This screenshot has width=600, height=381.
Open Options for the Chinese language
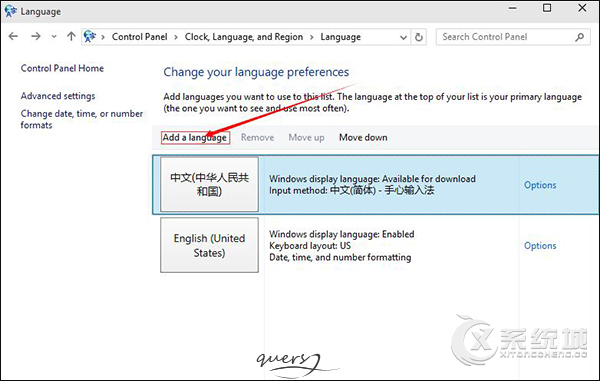(x=540, y=185)
